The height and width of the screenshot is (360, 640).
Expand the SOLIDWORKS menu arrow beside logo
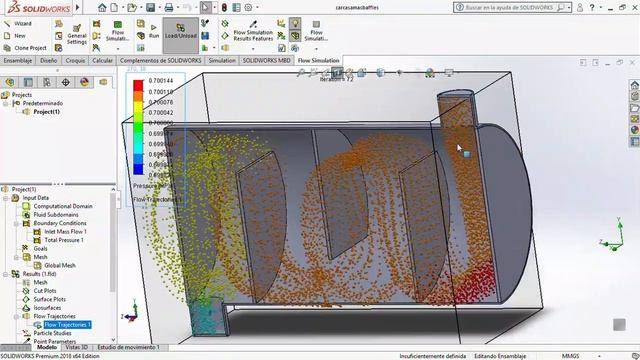click(x=78, y=7)
